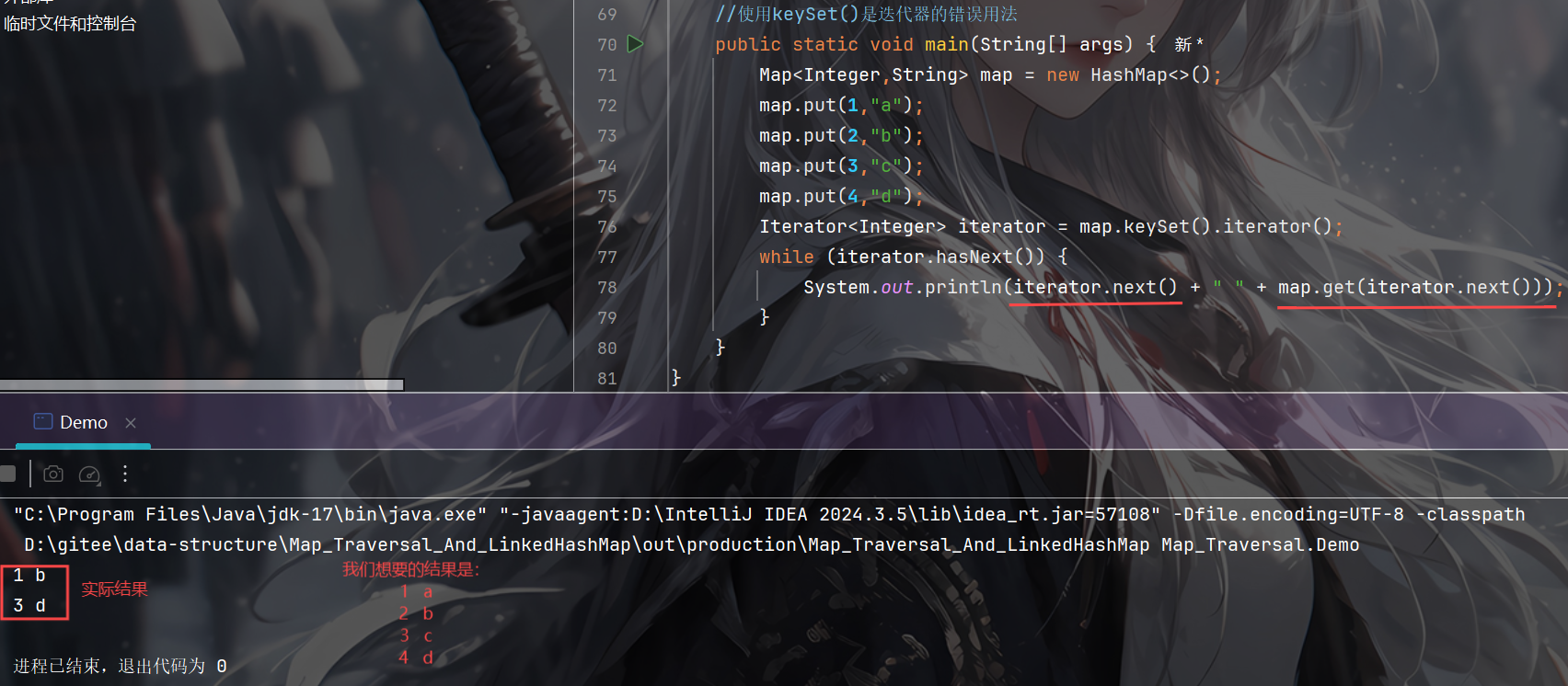Click console output line '3 d'
The image size is (1568, 686).
coord(29,605)
